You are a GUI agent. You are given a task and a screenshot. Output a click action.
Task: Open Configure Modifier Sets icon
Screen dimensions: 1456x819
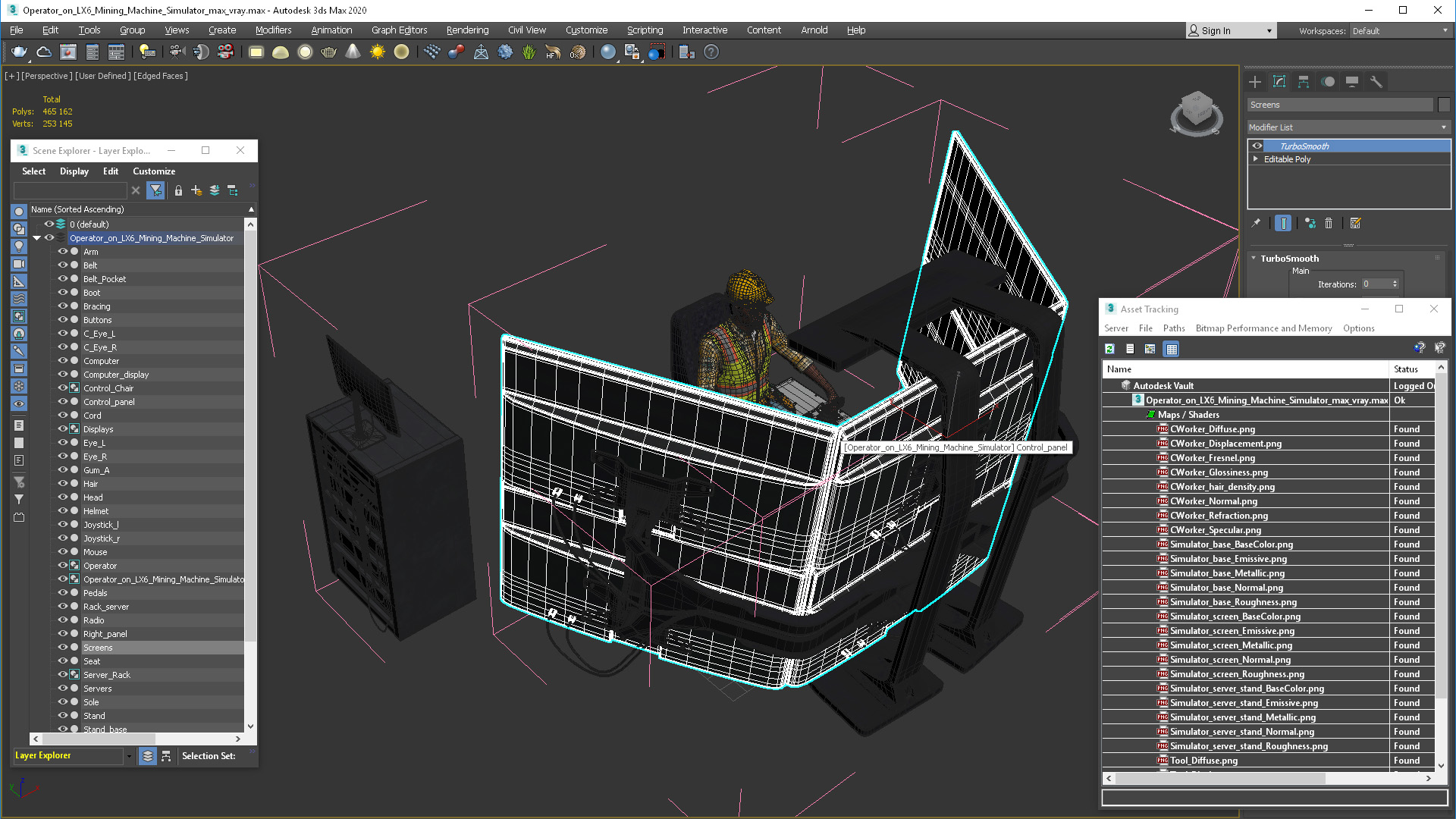coord(1356,223)
